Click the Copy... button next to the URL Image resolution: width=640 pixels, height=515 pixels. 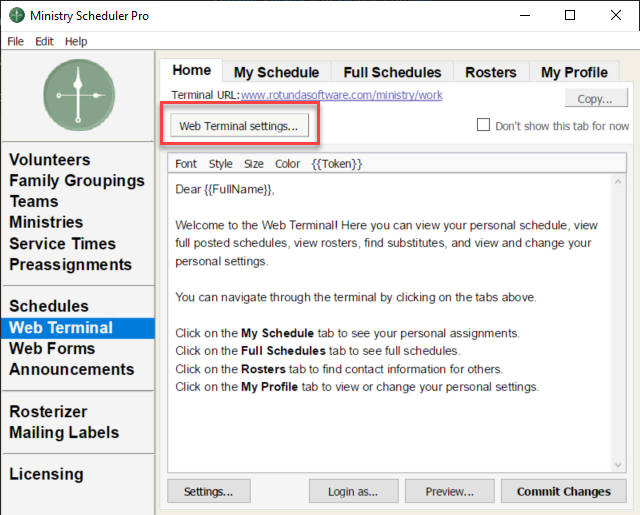point(596,99)
